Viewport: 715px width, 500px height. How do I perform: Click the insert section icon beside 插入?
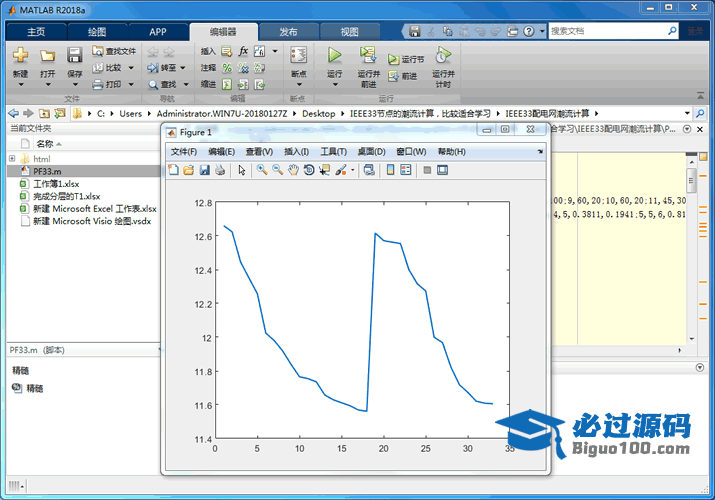(x=226, y=52)
